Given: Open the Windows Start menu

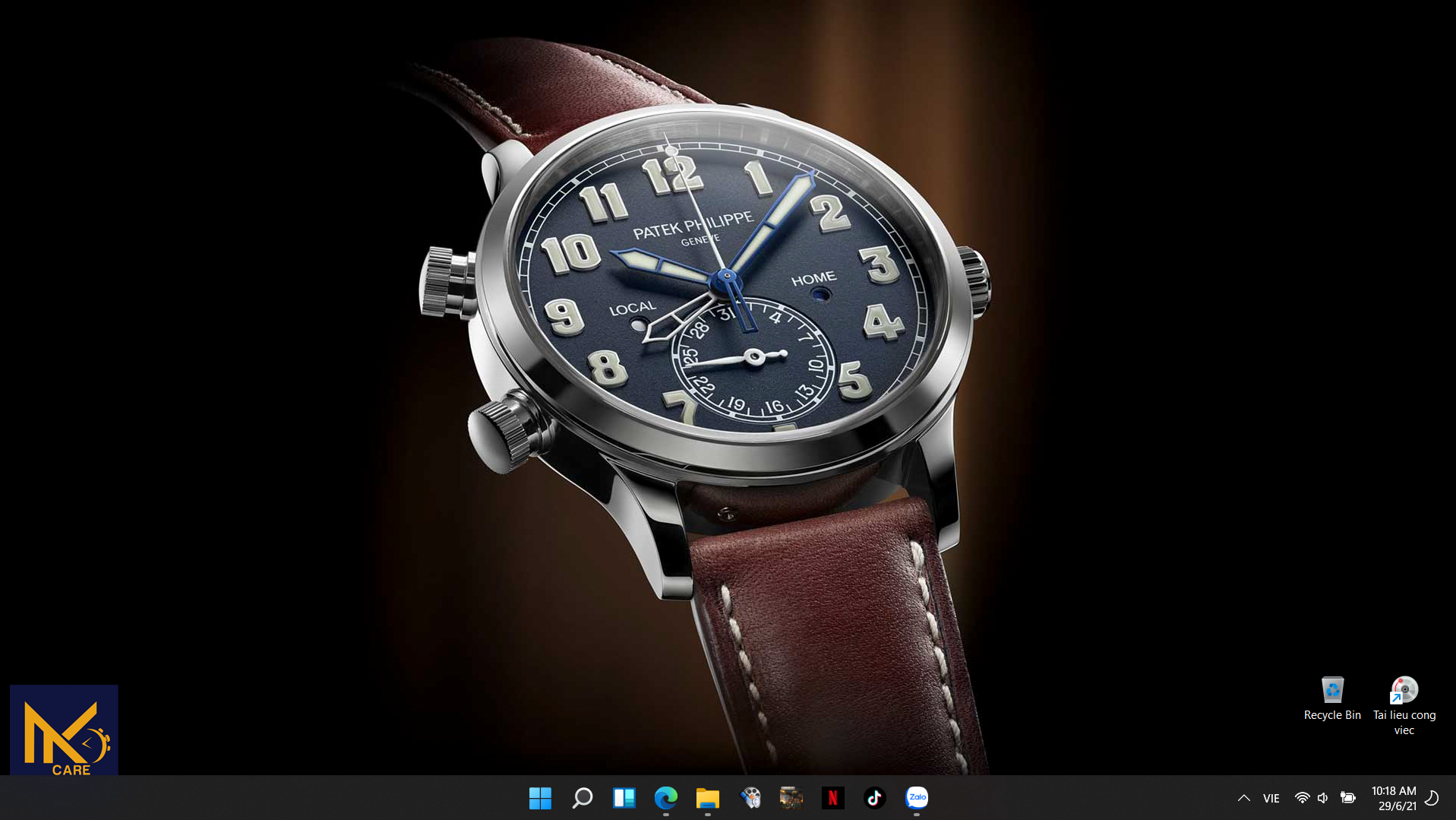Looking at the screenshot, I should click(x=540, y=798).
